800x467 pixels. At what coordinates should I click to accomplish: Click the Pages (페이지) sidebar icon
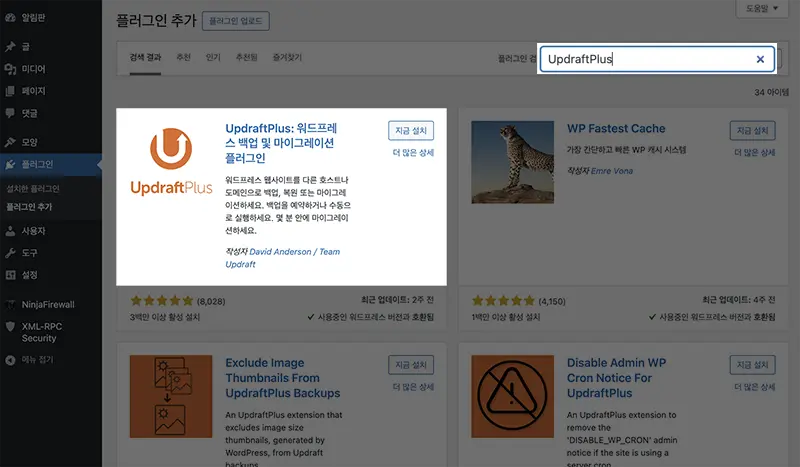pyautogui.click(x=10, y=91)
